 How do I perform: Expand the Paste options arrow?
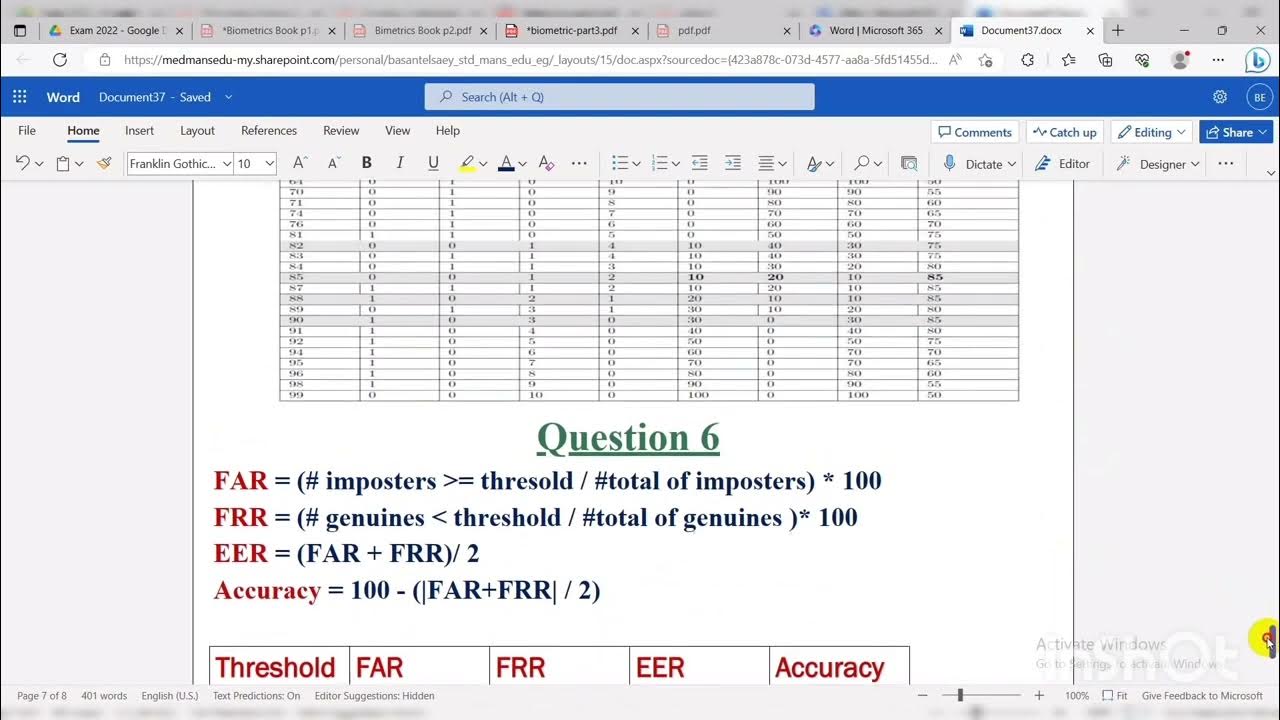79,164
